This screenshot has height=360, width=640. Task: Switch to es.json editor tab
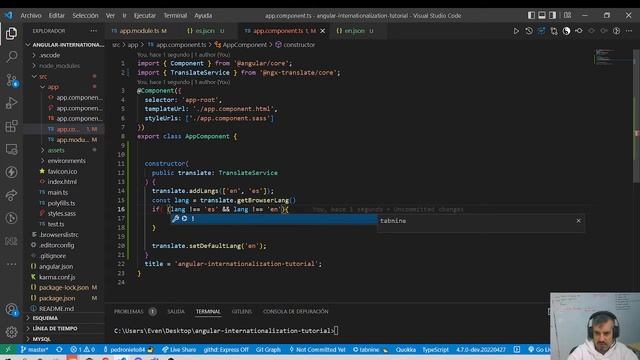point(206,31)
